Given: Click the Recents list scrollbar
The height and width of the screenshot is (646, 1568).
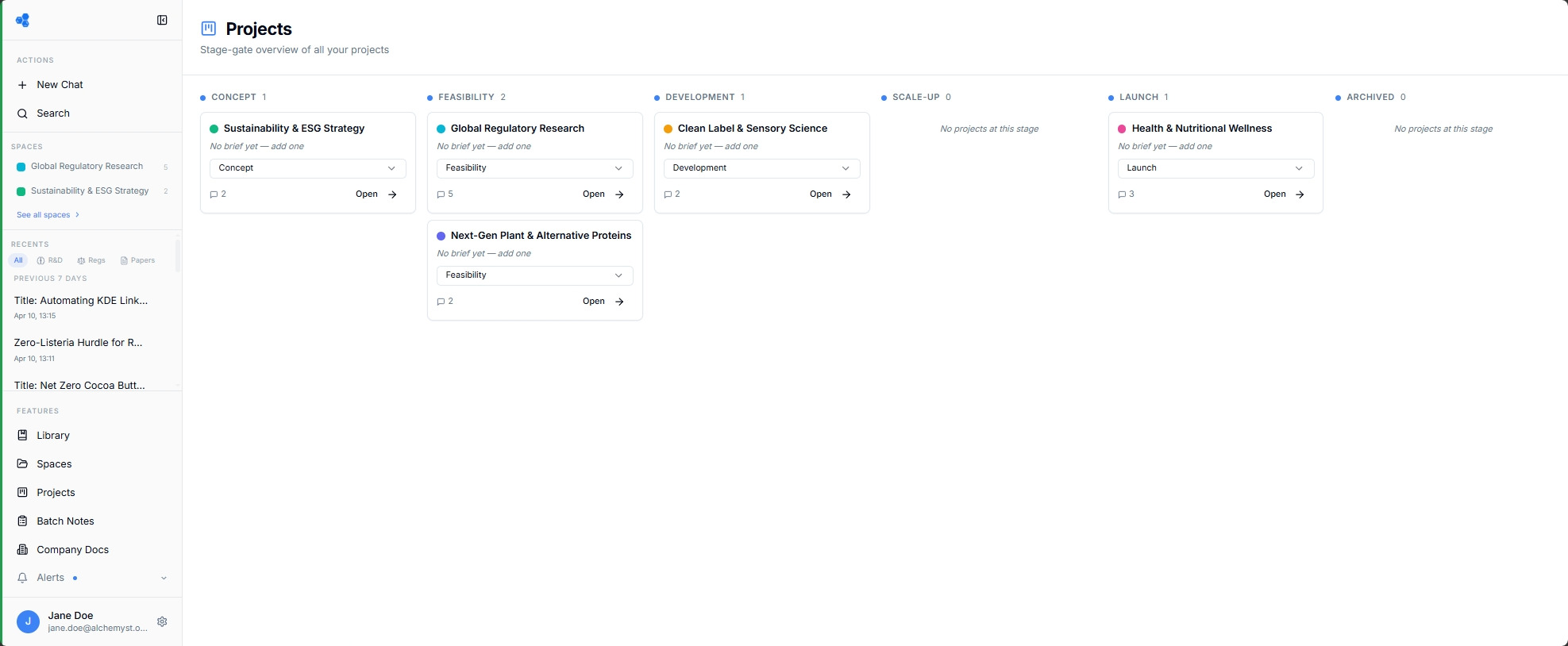Looking at the screenshot, I should point(178,256).
